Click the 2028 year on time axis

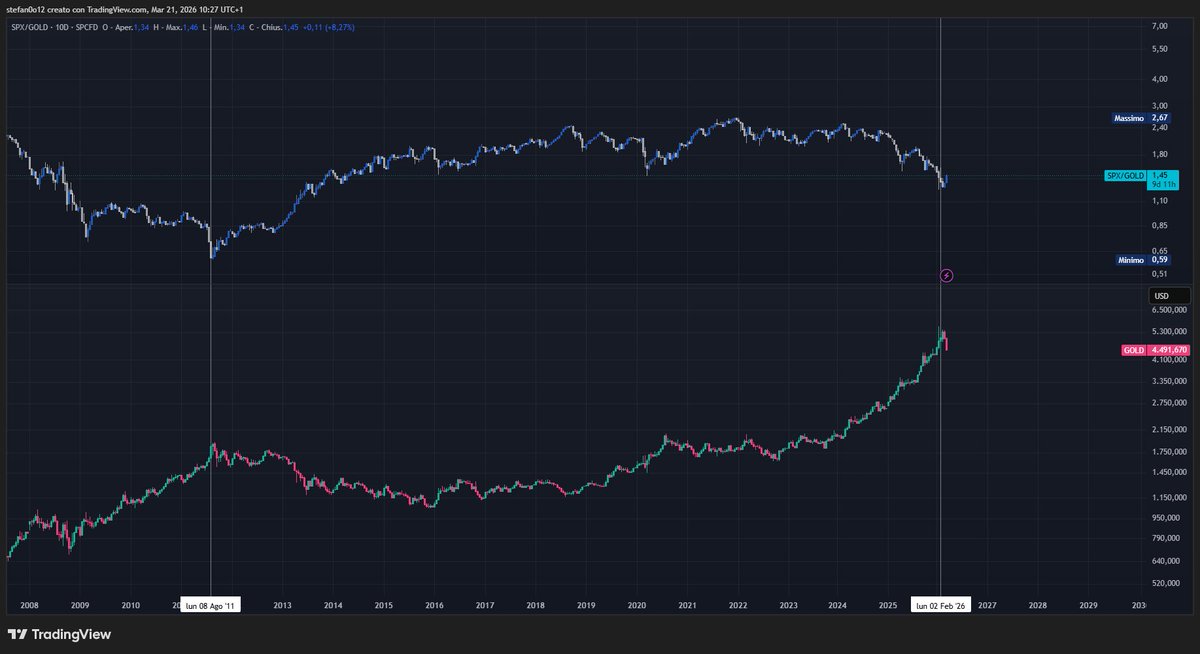(1038, 605)
